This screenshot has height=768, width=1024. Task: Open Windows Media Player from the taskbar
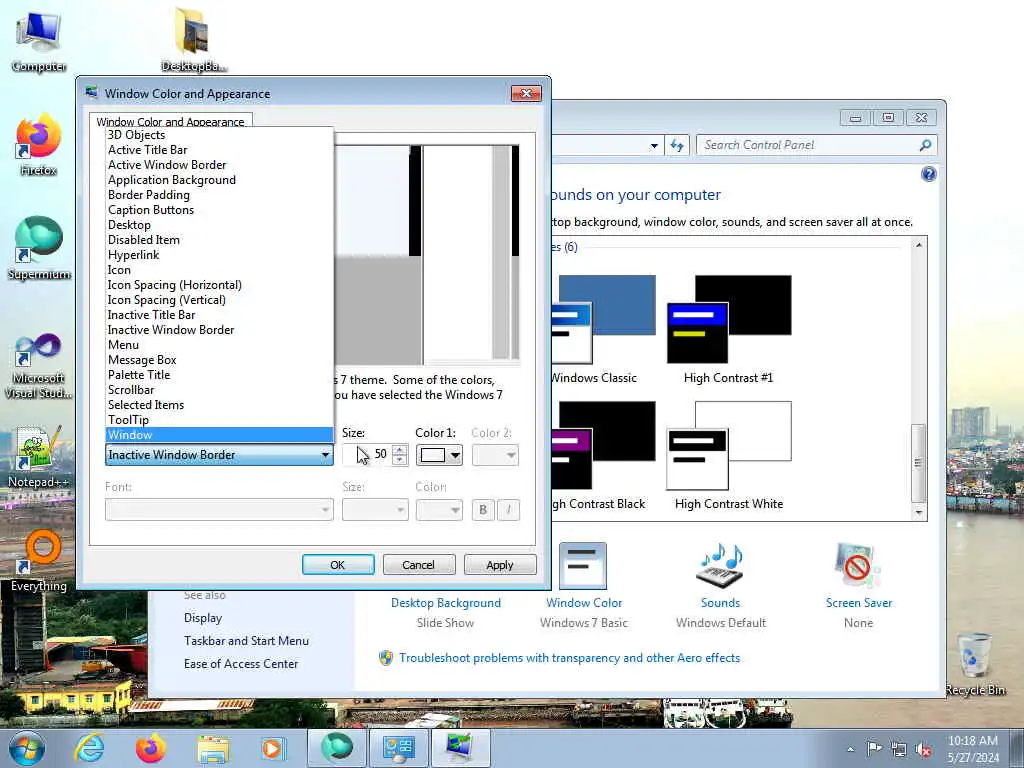273,748
